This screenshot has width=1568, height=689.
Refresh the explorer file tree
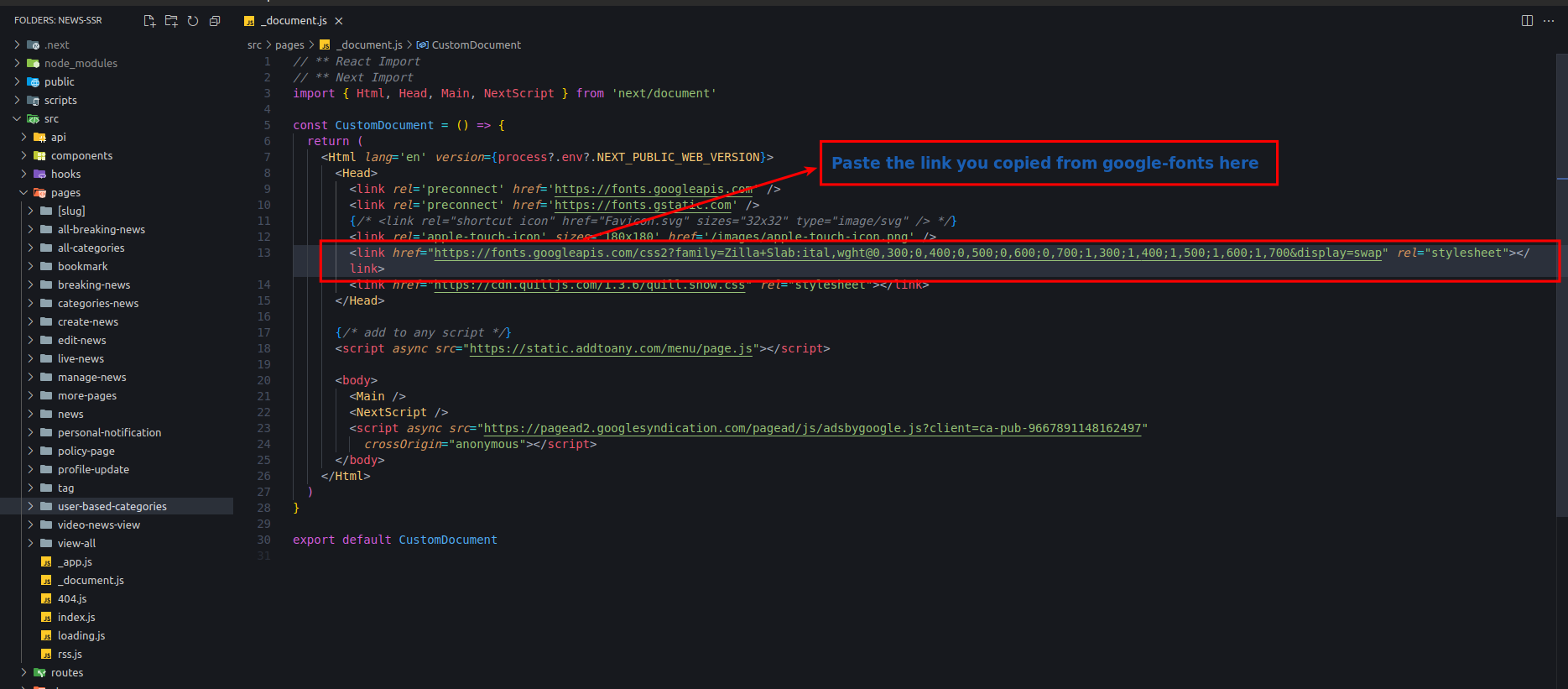click(x=193, y=21)
